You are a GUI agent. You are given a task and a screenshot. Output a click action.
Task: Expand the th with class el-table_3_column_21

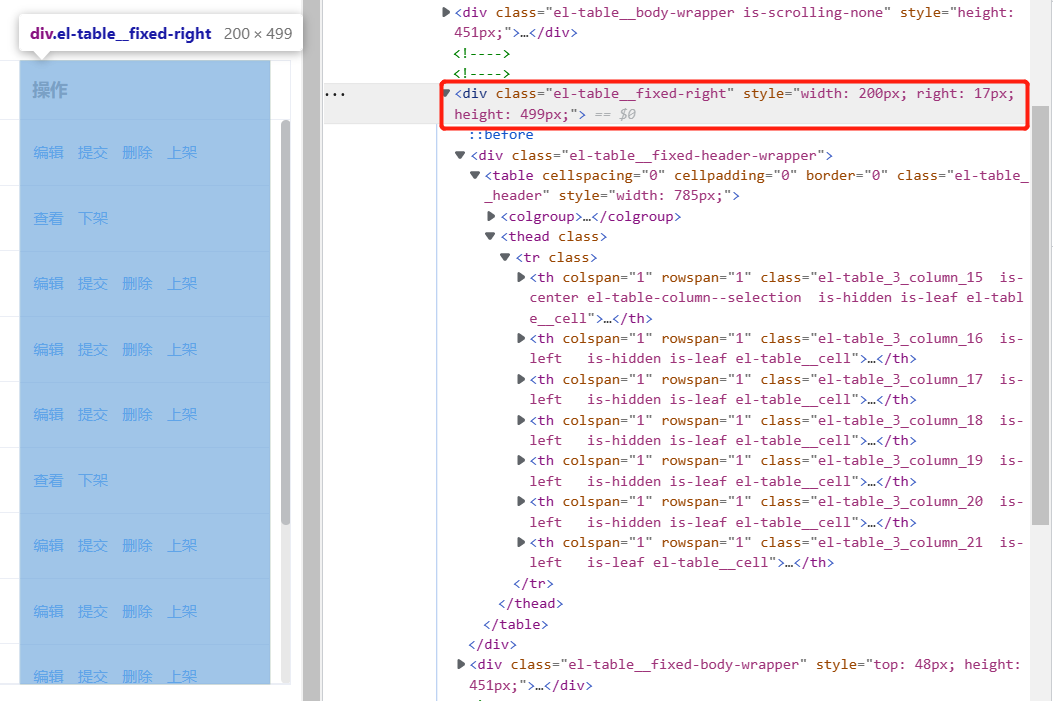point(520,542)
